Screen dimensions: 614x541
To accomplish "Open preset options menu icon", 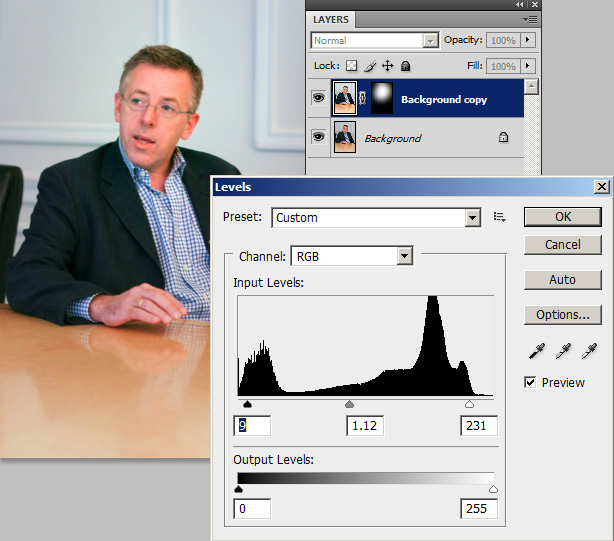I will click(x=499, y=217).
